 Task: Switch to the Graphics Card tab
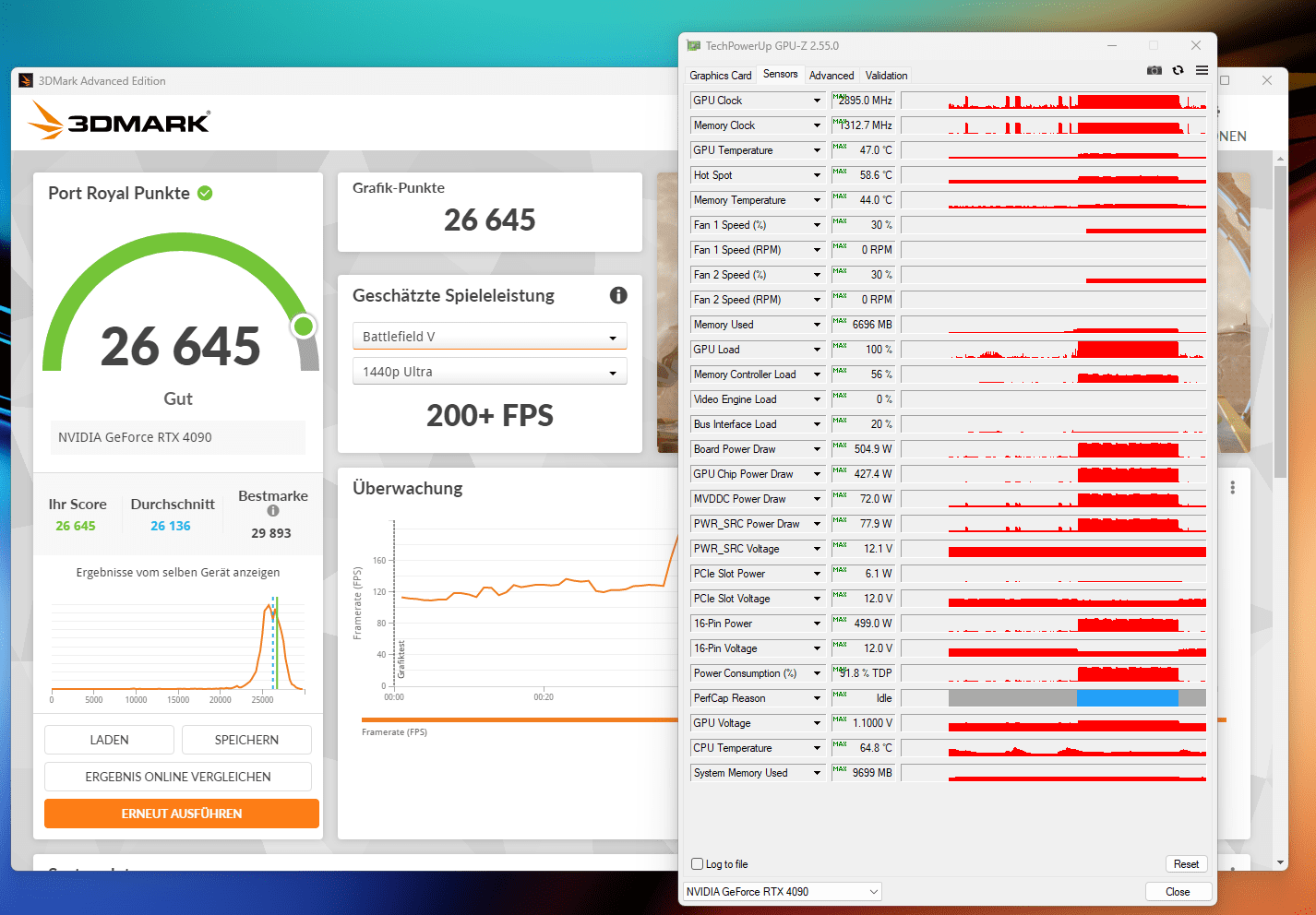[x=721, y=76]
